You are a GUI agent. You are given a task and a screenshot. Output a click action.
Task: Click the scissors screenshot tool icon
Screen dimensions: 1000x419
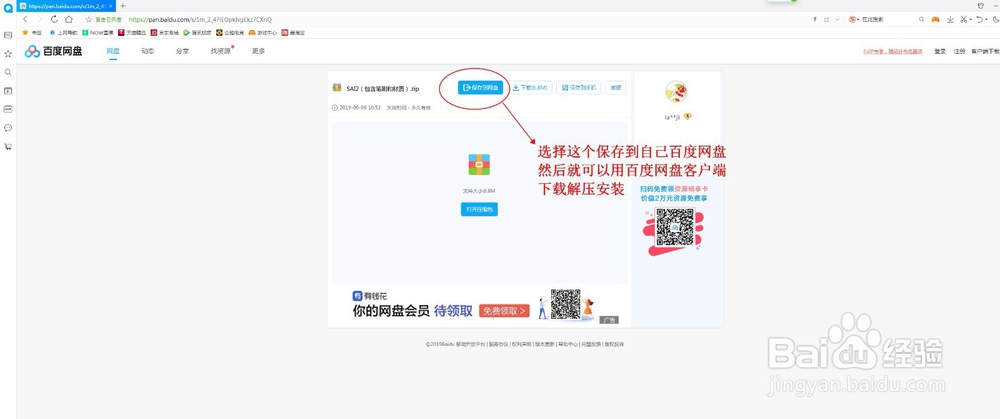964,20
